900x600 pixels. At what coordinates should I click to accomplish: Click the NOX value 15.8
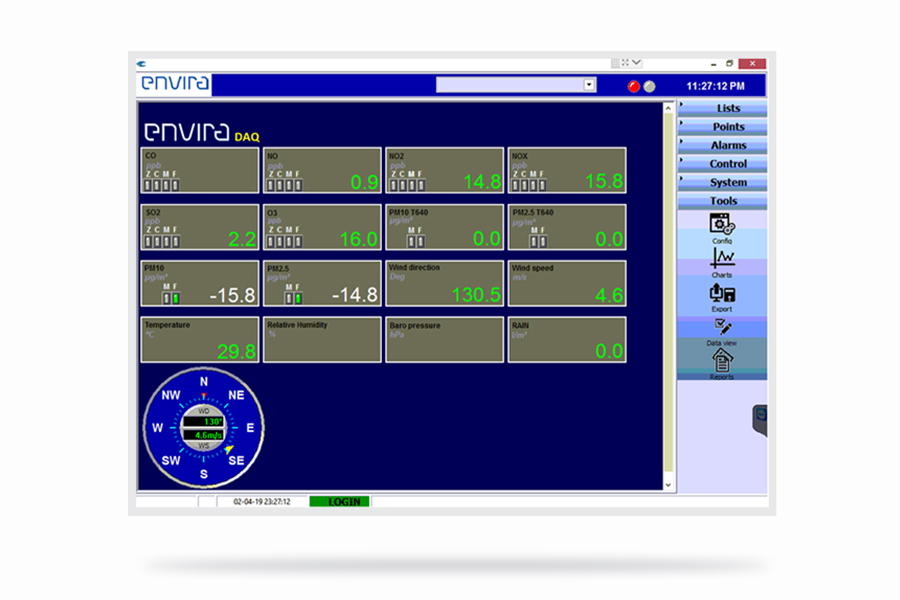[604, 181]
